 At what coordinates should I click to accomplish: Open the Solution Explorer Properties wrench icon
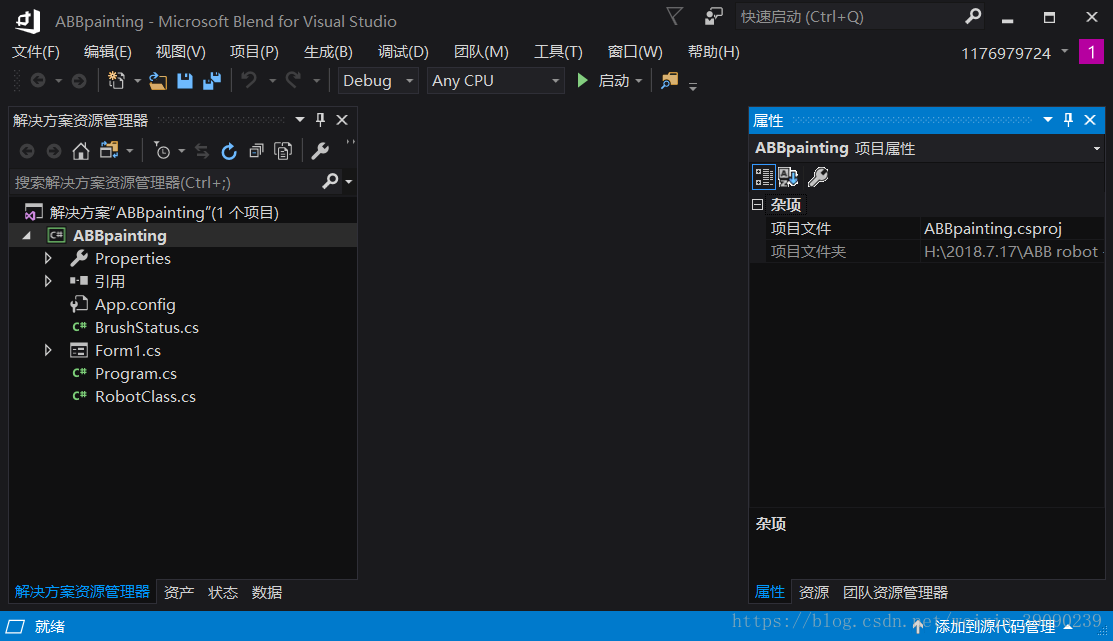coord(320,150)
